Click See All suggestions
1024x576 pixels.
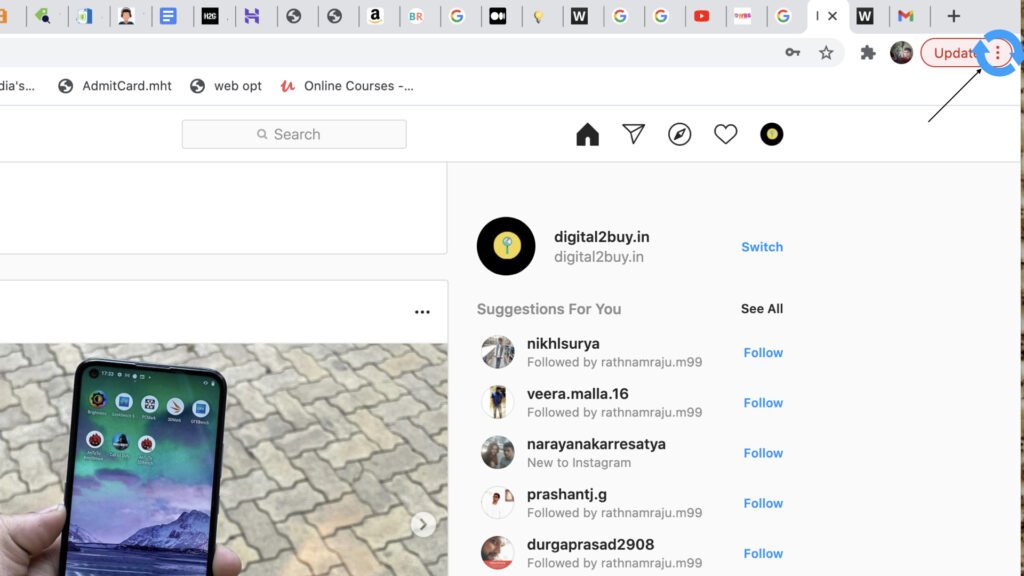point(761,309)
